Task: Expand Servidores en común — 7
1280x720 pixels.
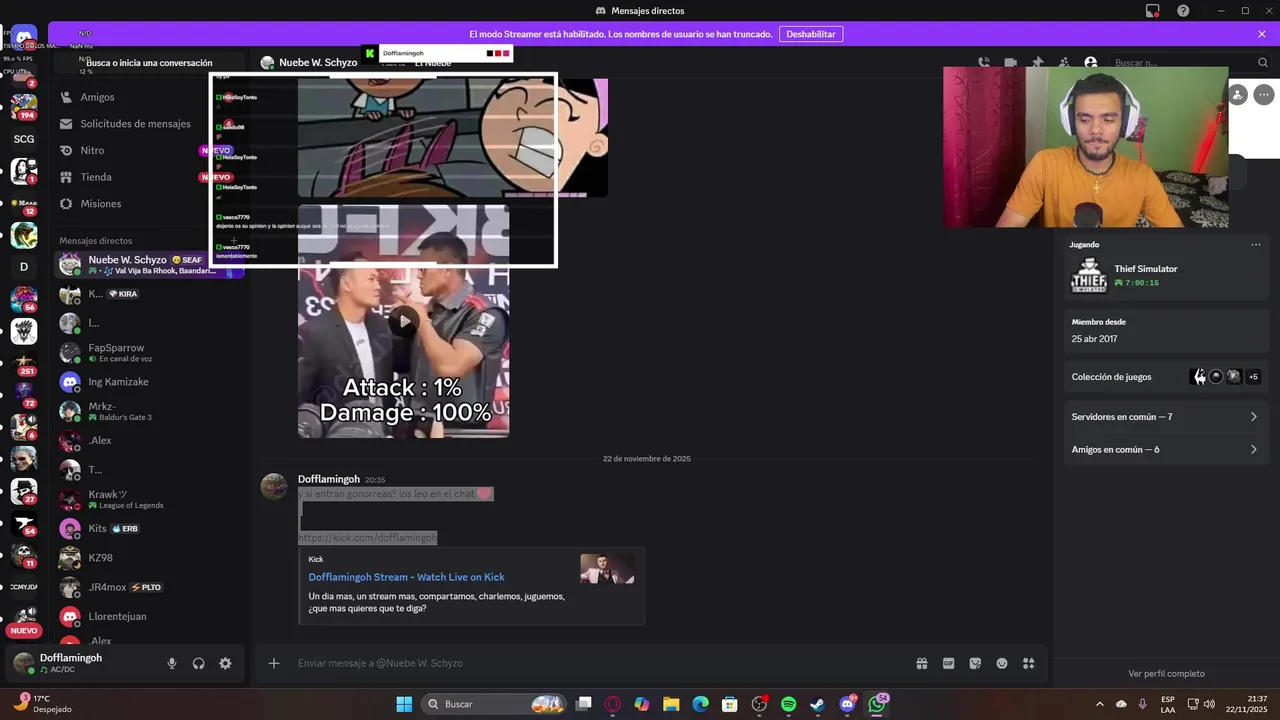Action: [1165, 417]
